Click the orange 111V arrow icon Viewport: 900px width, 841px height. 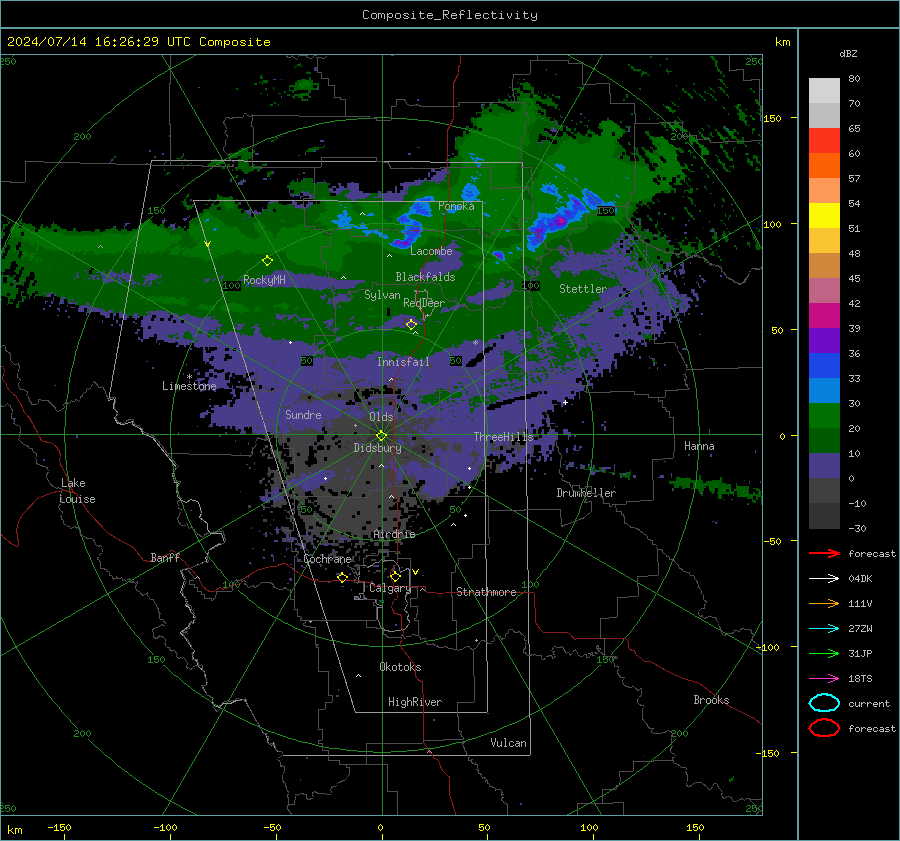[824, 603]
